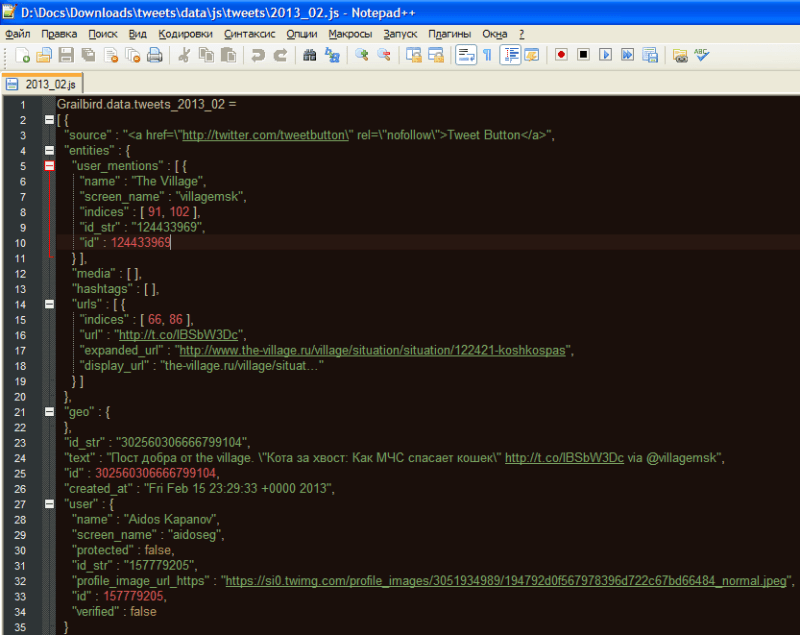Open the Кодировки menu
This screenshot has height=635, width=800.
185,34
